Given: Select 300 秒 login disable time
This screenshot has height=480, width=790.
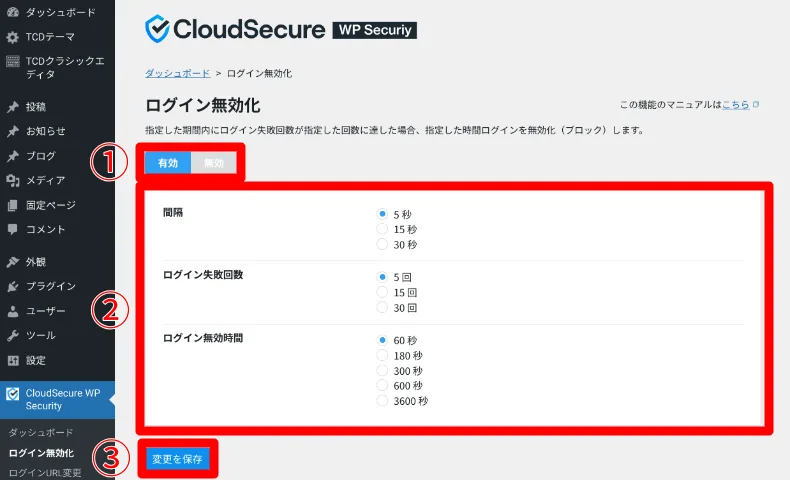Looking at the screenshot, I should tap(382, 371).
